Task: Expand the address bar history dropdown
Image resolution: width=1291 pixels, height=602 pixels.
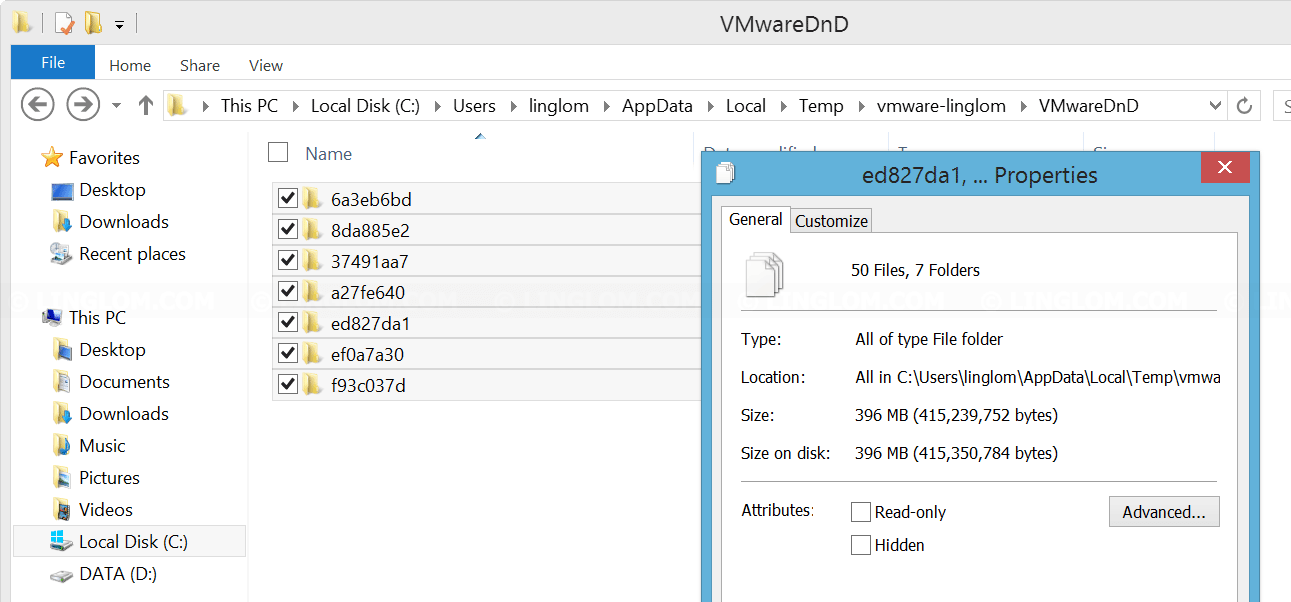Action: [1215, 105]
